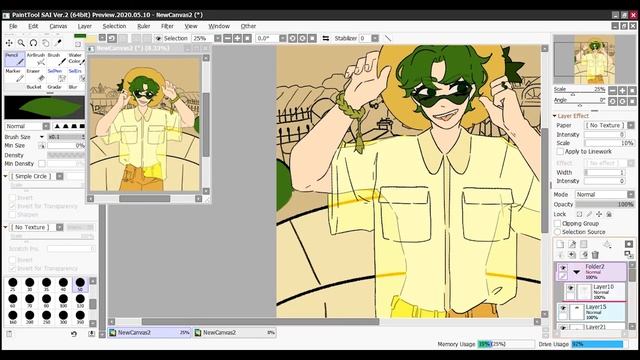Choose the Marker tool
640x360 pixels.
15,75
